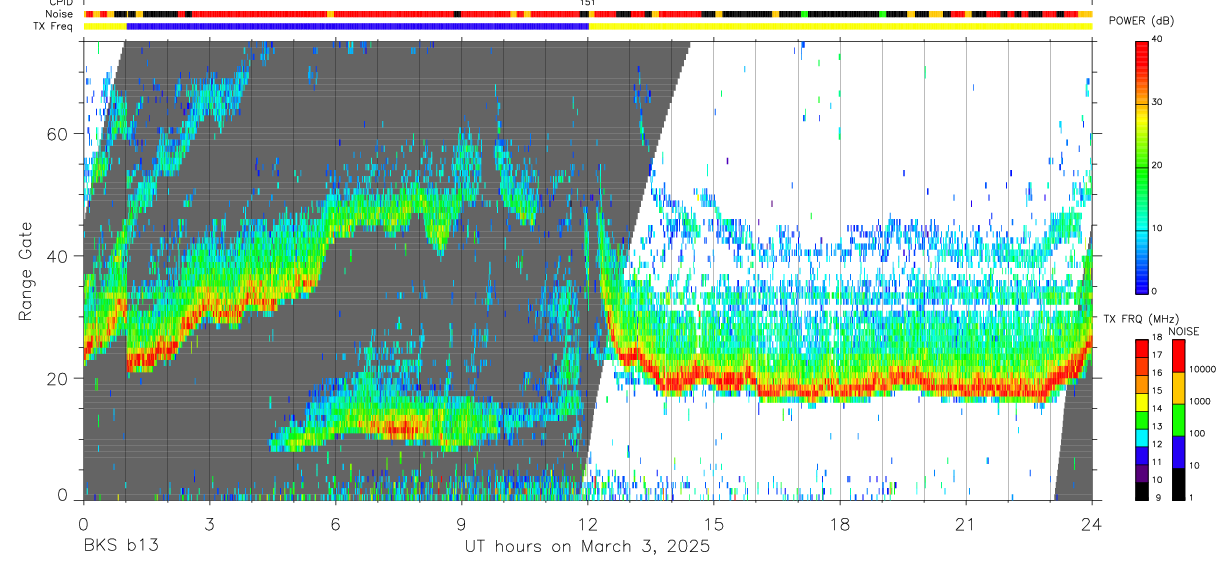Click the 'BKS b13' radar beam label
The height and width of the screenshot is (567, 1228).
(120, 546)
